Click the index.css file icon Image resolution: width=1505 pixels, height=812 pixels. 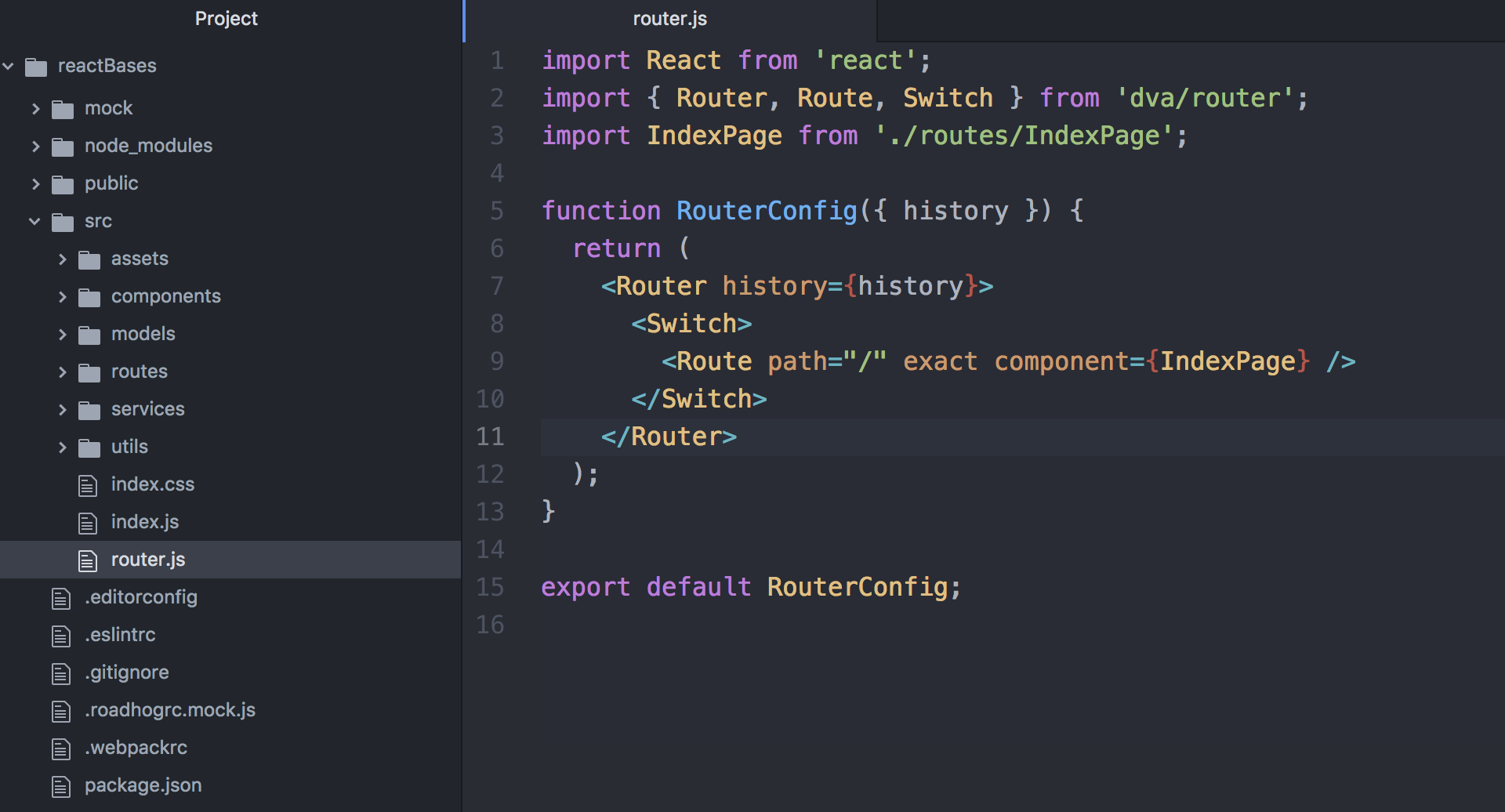pos(87,484)
